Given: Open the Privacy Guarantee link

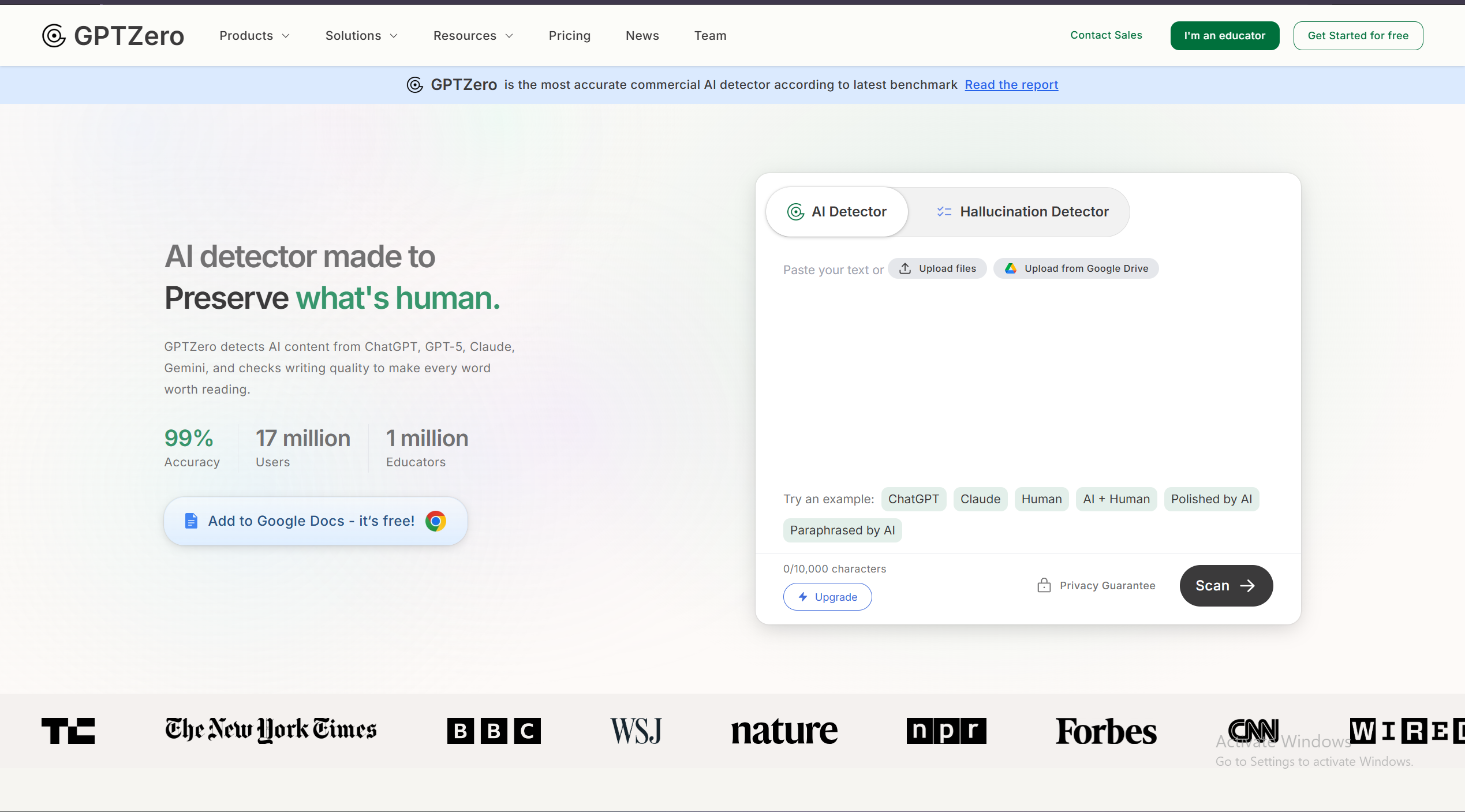Looking at the screenshot, I should click(1096, 585).
